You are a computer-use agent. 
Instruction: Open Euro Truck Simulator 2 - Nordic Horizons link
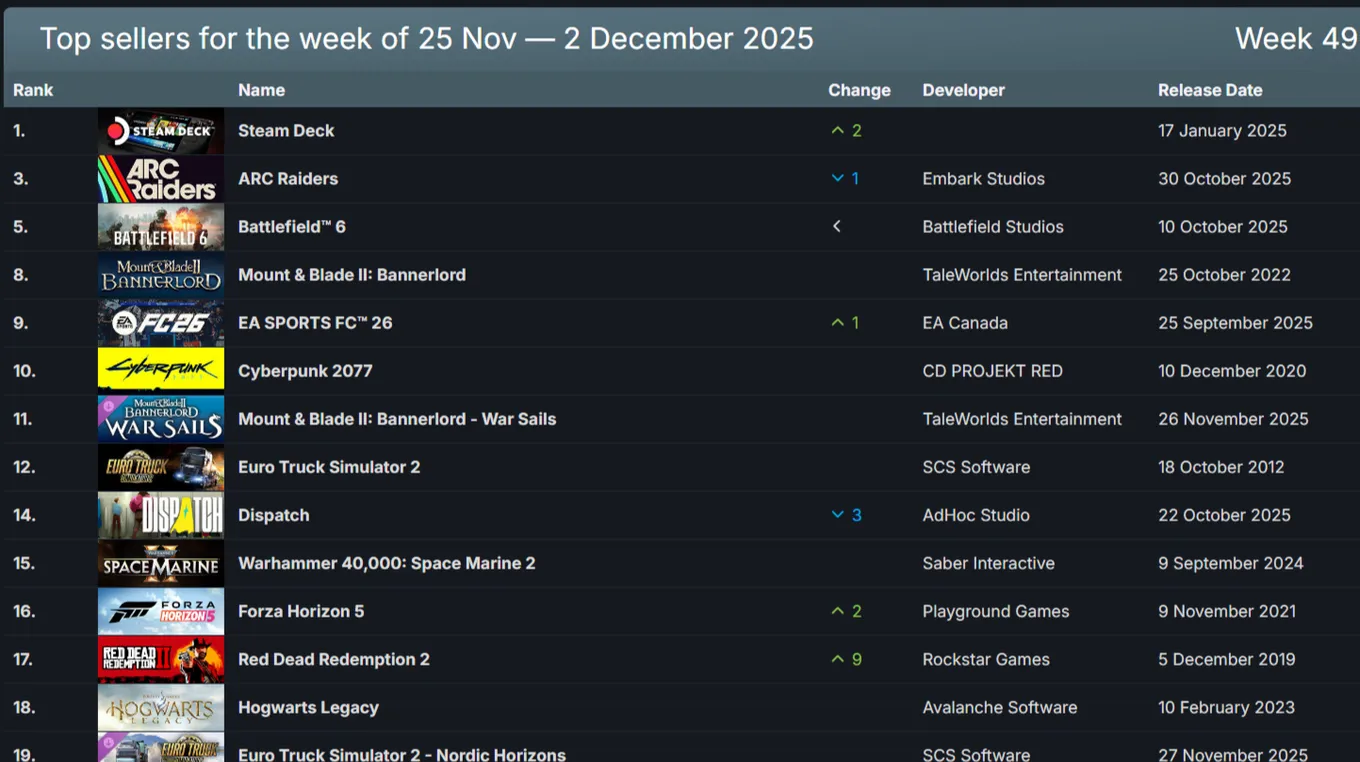[x=402, y=755]
